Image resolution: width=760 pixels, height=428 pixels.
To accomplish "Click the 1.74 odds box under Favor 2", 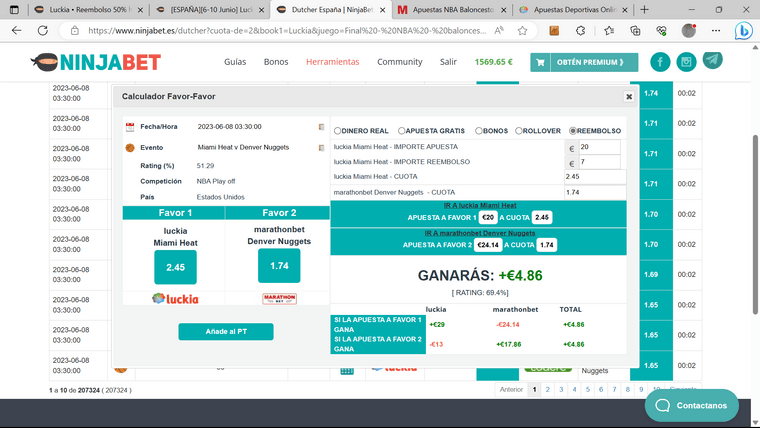I will coord(279,266).
